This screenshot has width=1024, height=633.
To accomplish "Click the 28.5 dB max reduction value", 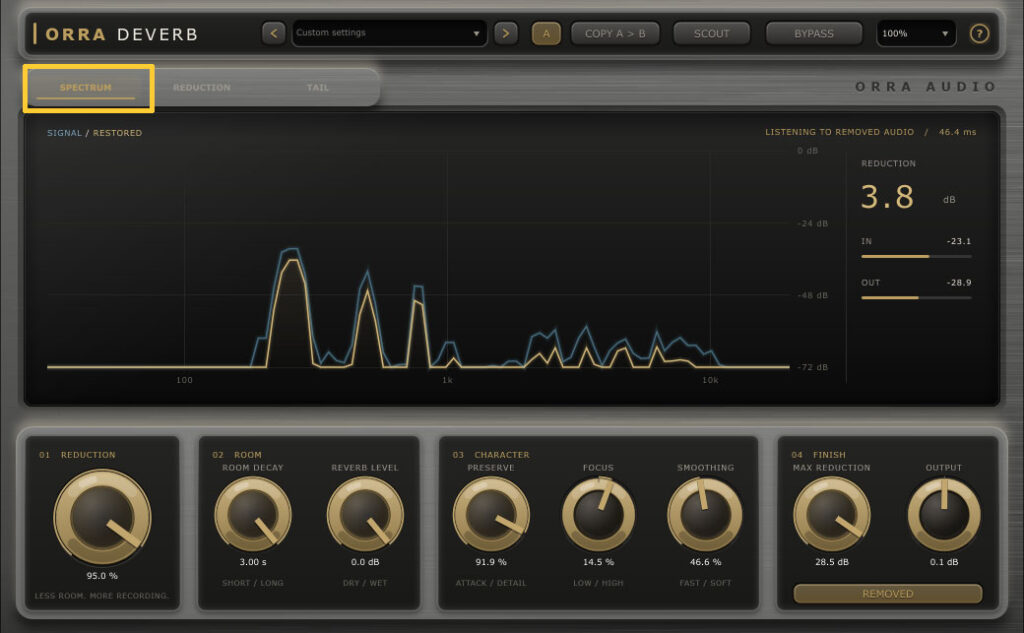I will pyautogui.click(x=831, y=562).
